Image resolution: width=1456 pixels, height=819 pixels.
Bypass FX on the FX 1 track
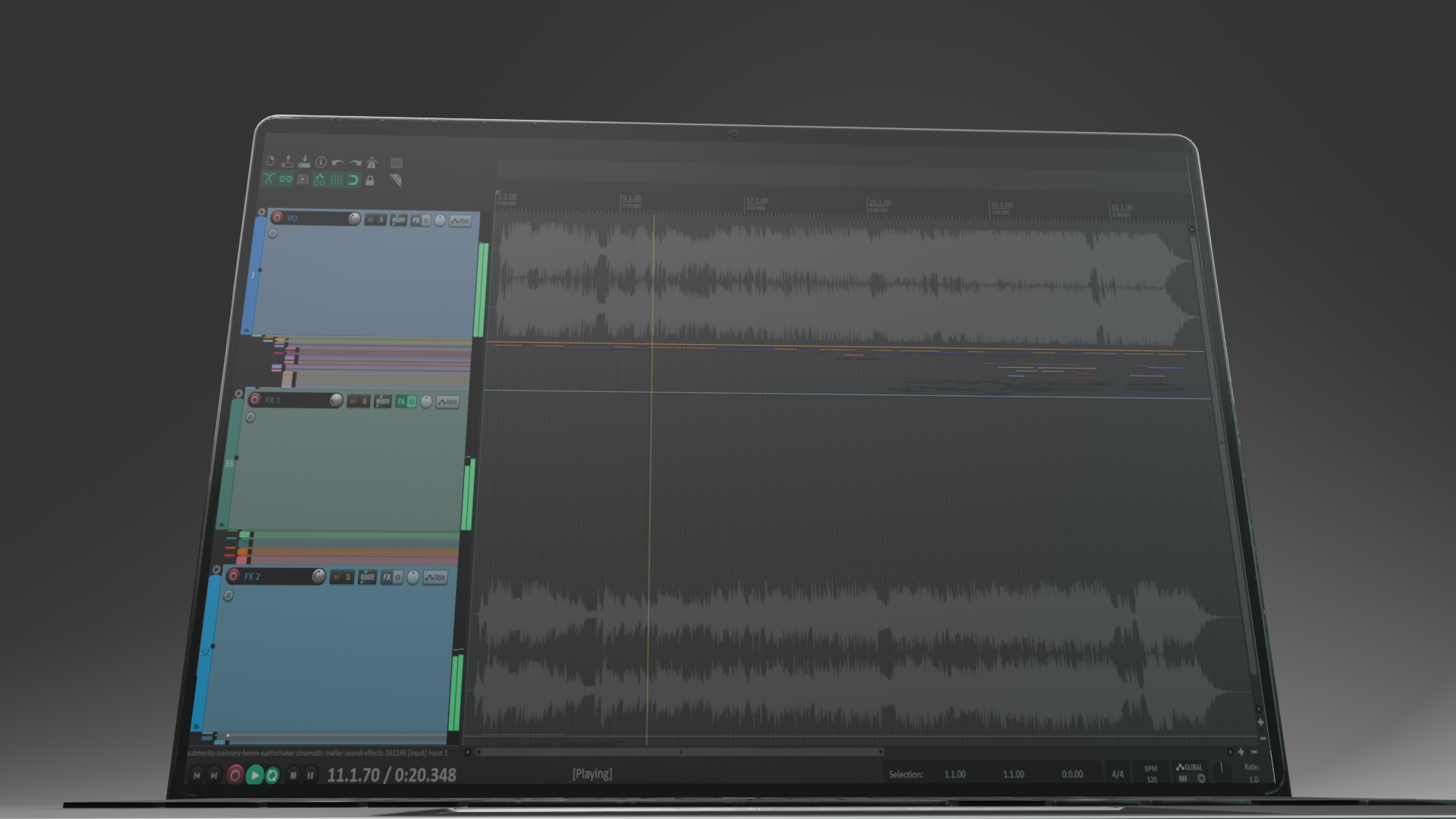coord(412,402)
